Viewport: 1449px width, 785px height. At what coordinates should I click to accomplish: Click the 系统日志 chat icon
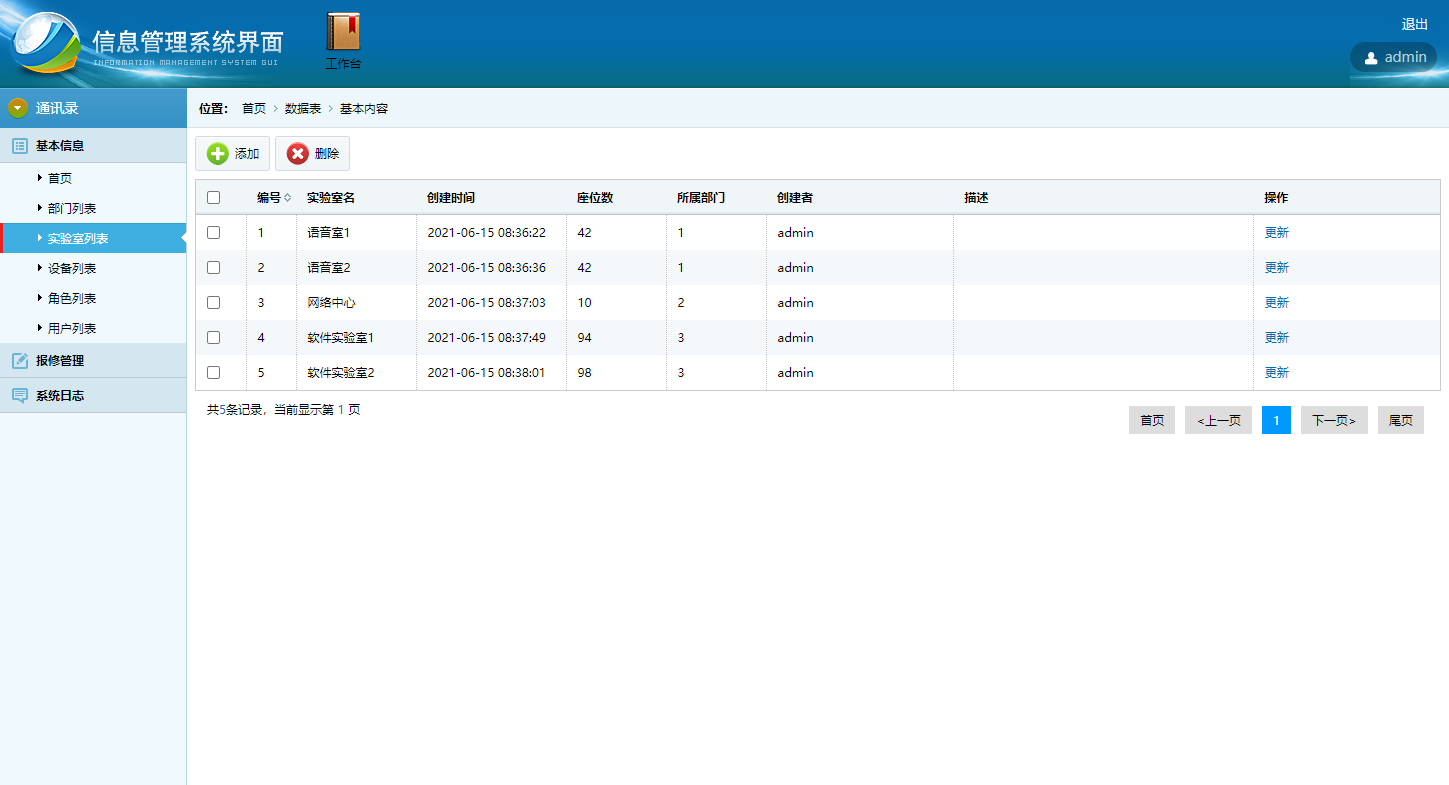click(19, 396)
